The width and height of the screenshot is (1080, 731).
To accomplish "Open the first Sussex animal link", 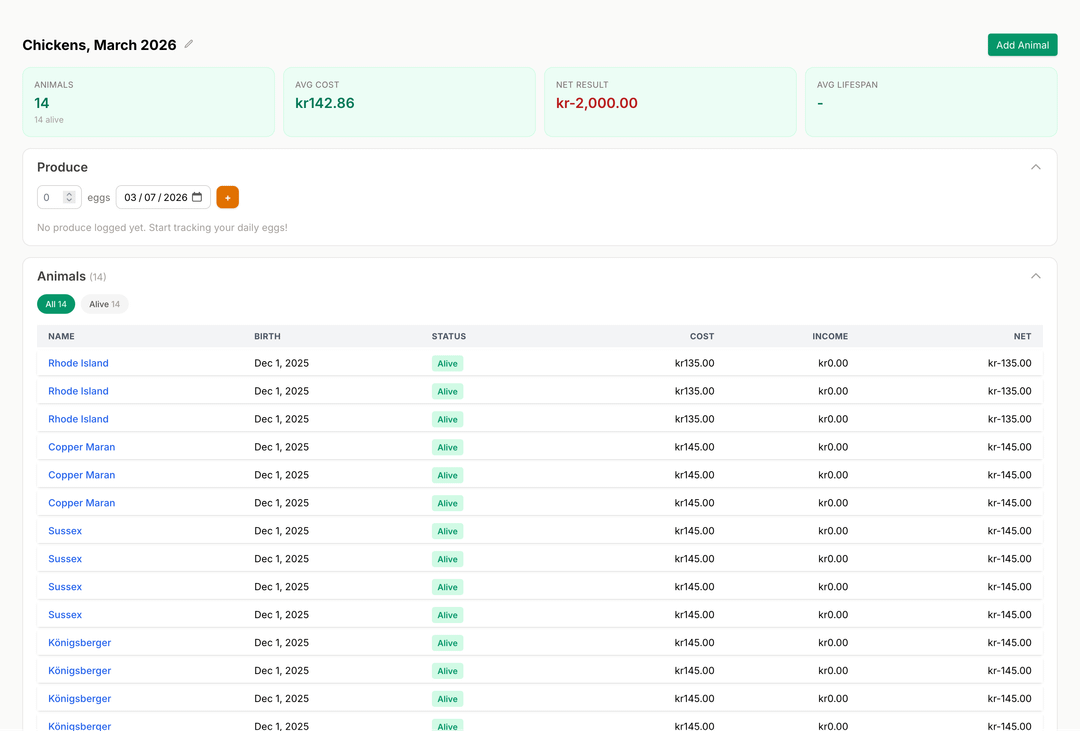I will point(65,531).
